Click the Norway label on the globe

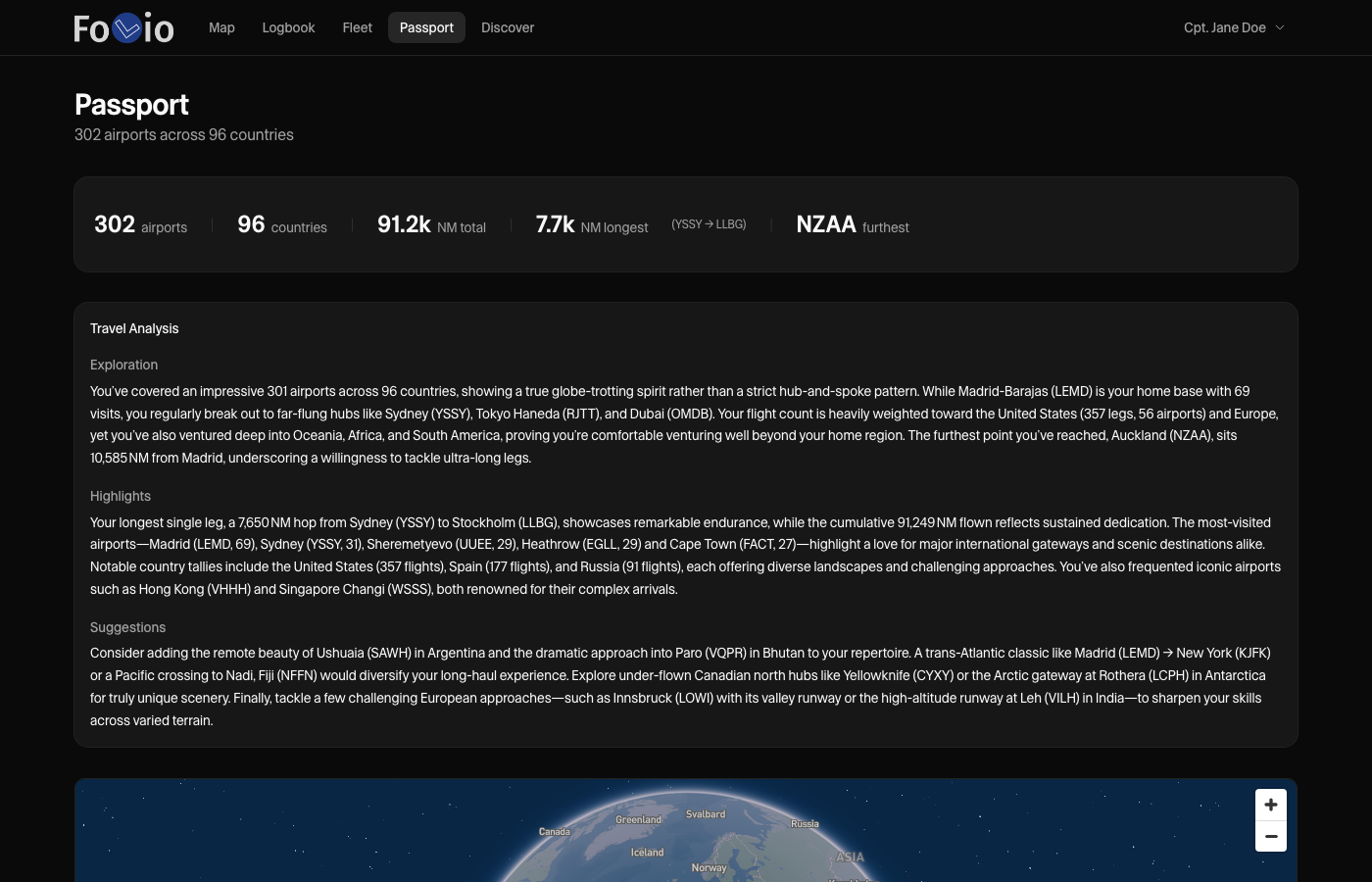coord(709,867)
